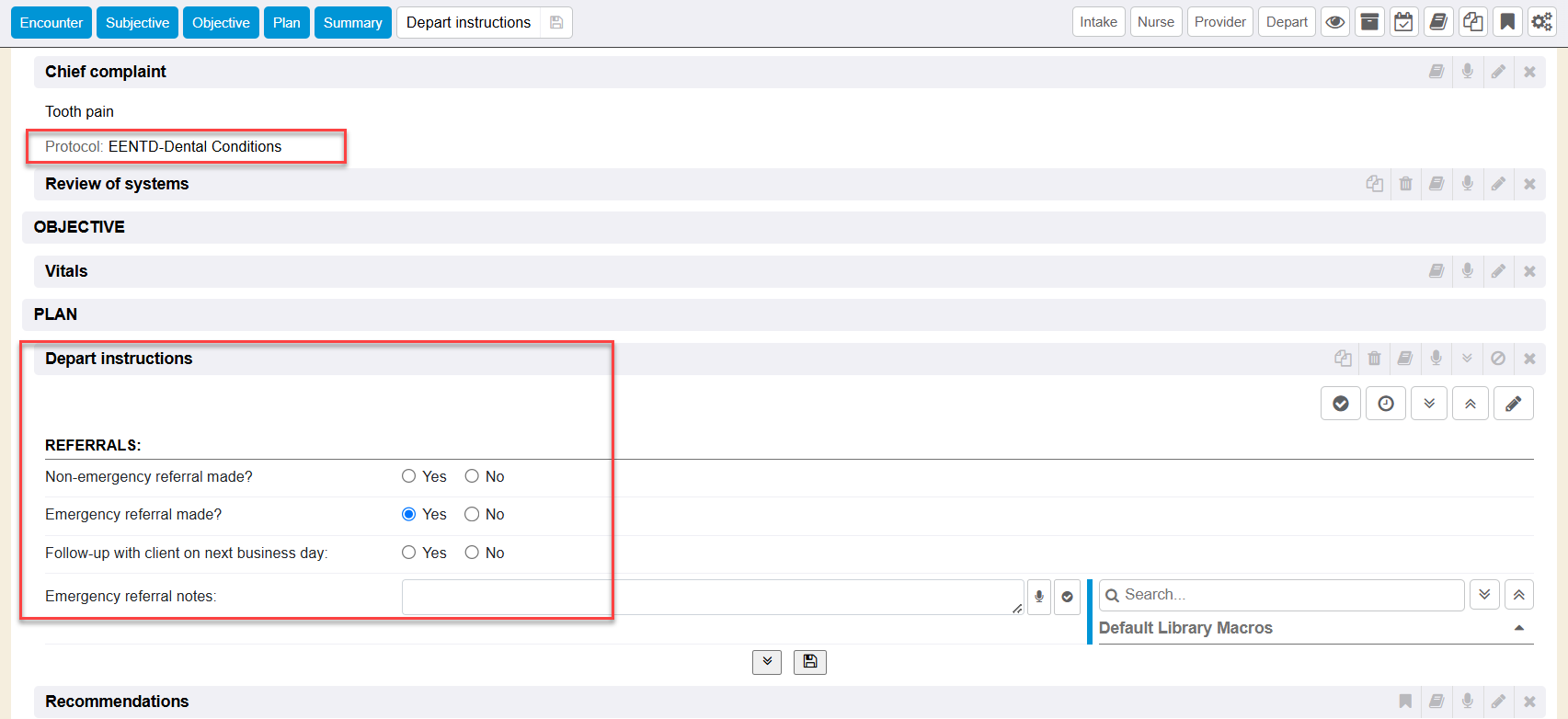Click microphone beside Emergency referral notes field
This screenshot has width=1568, height=719.
click(x=1039, y=597)
